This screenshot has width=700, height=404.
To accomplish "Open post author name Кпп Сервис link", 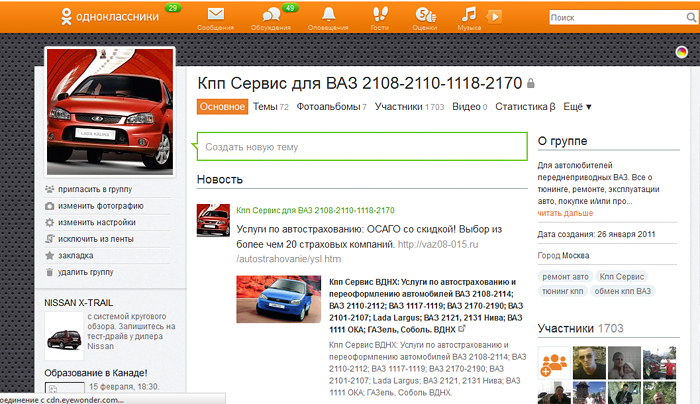I will pyautogui.click(x=315, y=210).
